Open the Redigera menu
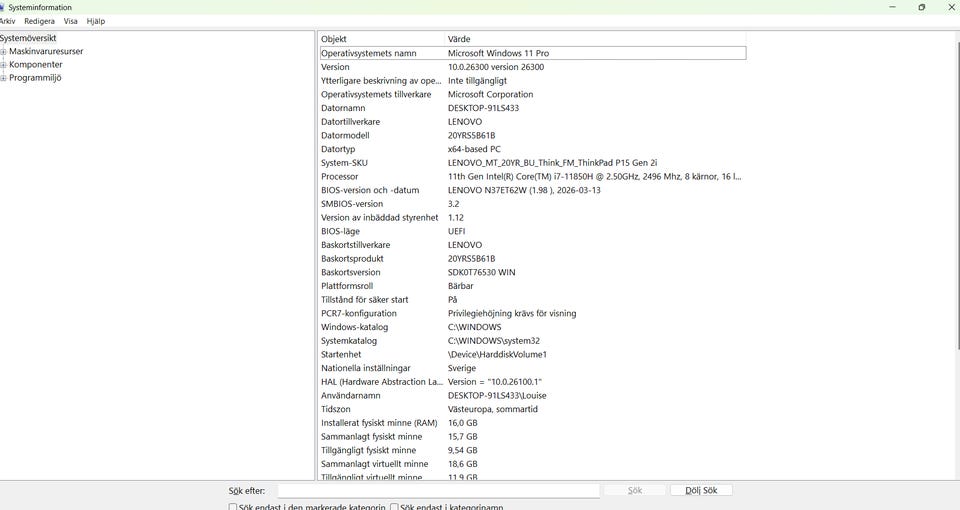Image resolution: width=960 pixels, height=510 pixels. click(x=39, y=21)
